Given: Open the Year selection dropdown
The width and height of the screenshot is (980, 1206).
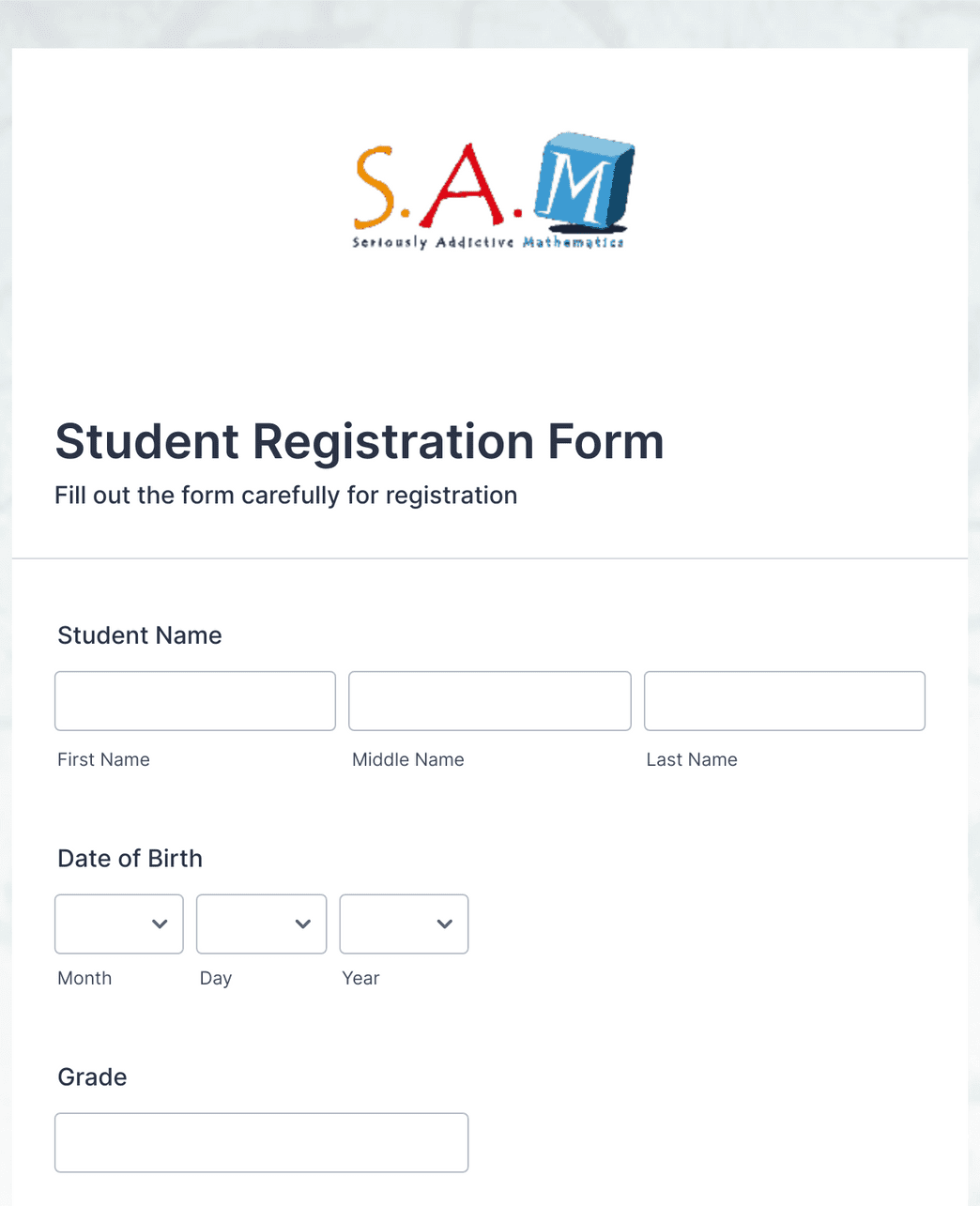Looking at the screenshot, I should (404, 924).
